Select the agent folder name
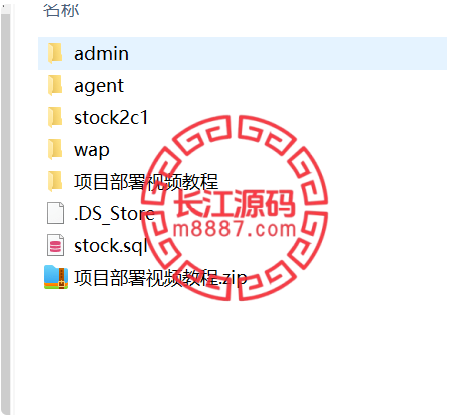The image size is (460, 415). [99, 86]
